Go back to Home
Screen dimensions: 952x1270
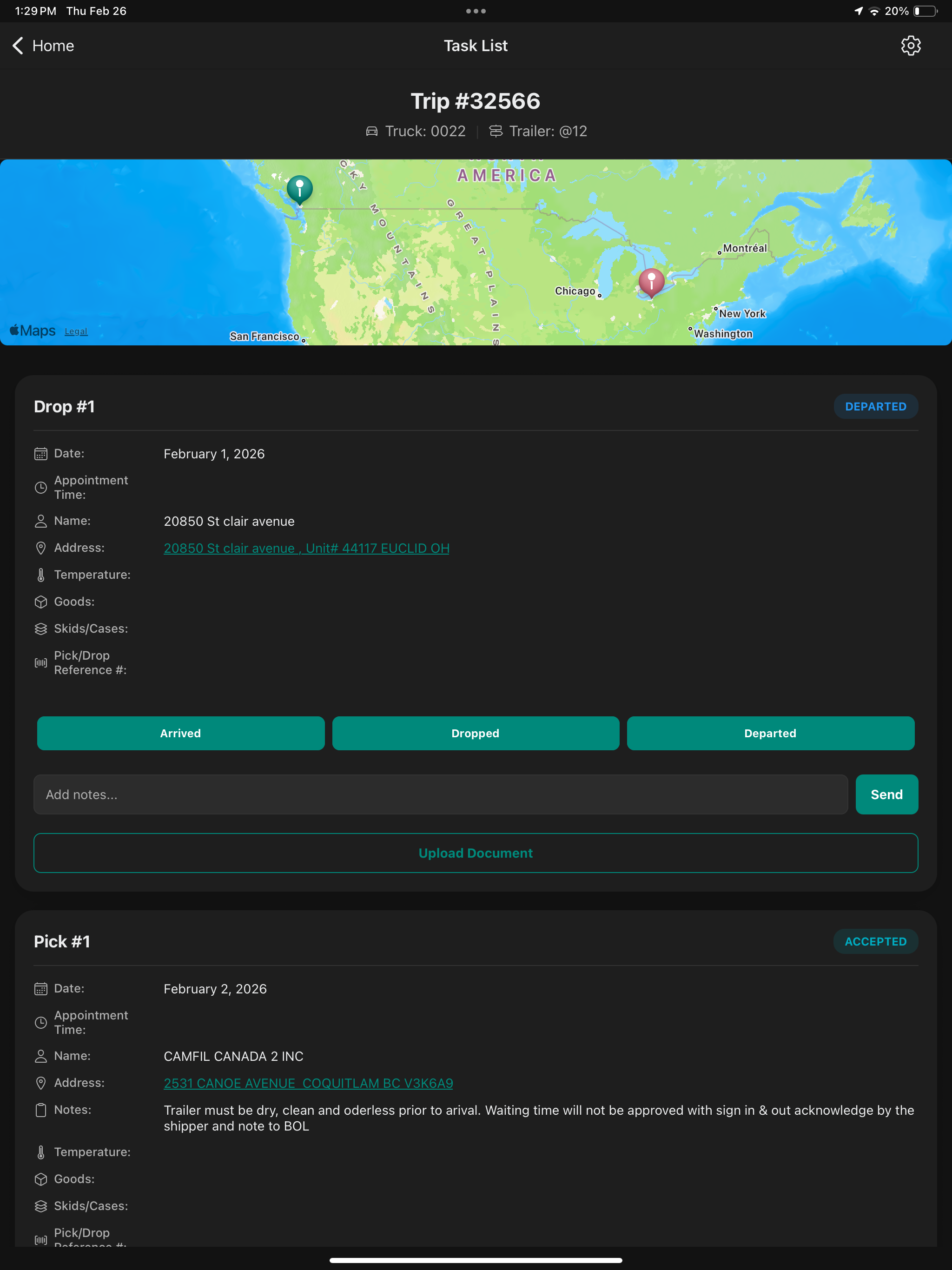(x=44, y=46)
